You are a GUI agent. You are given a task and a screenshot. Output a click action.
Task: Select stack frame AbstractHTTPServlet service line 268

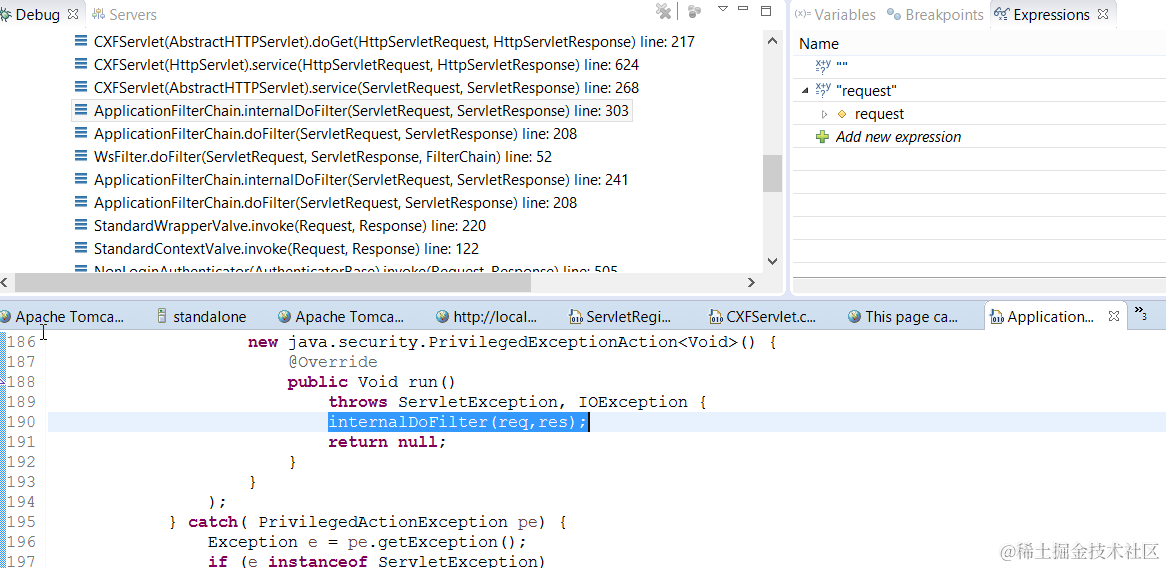[x=367, y=88]
